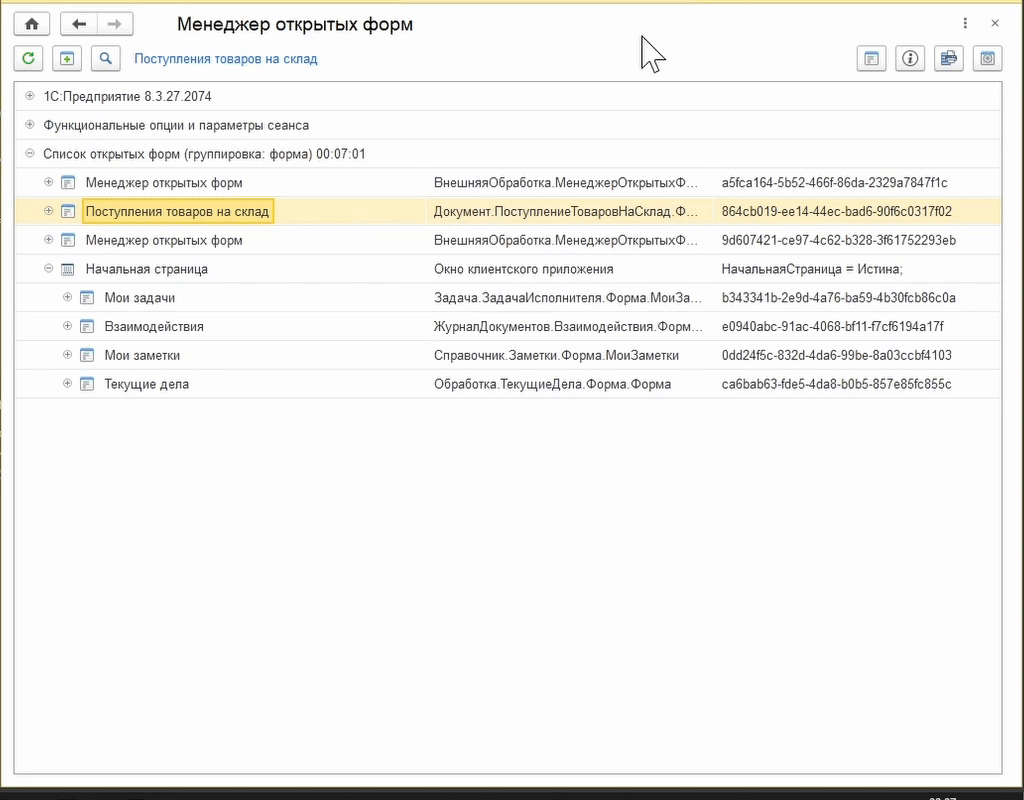
Task: Expand the 'Мои заметки' node
Action: 67,355
